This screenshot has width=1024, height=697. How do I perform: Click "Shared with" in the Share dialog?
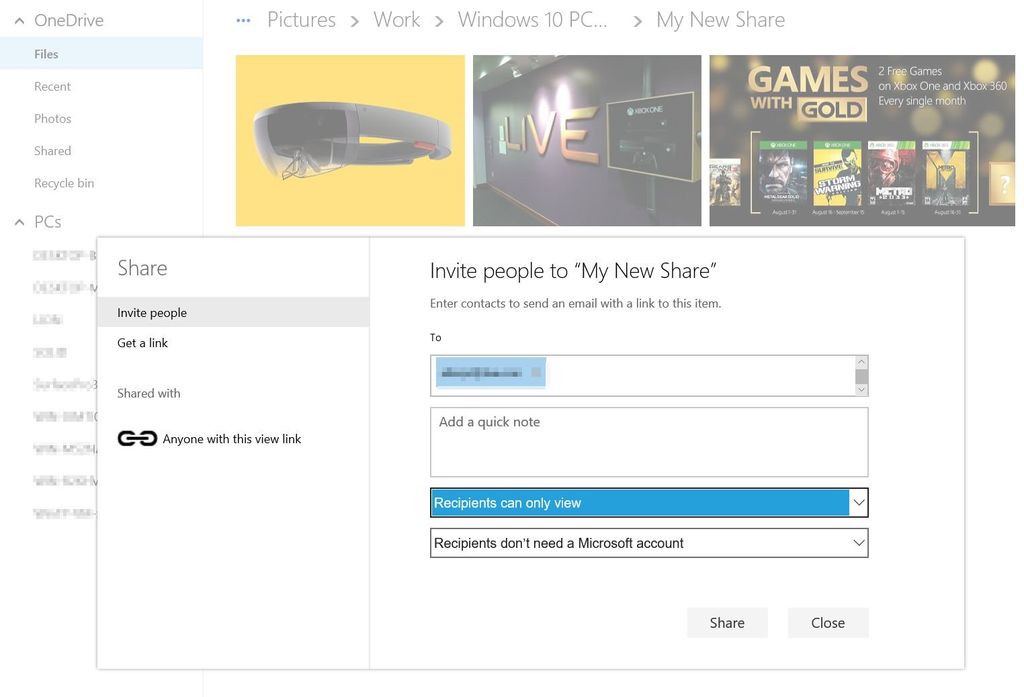click(x=148, y=393)
